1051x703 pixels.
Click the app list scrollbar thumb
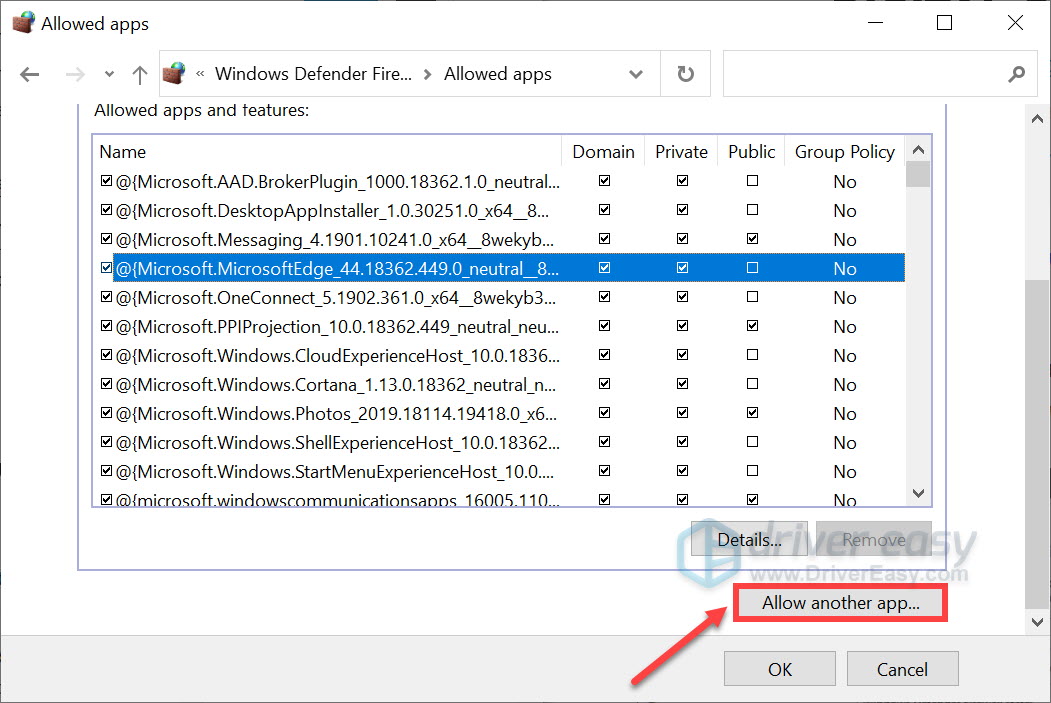(918, 175)
